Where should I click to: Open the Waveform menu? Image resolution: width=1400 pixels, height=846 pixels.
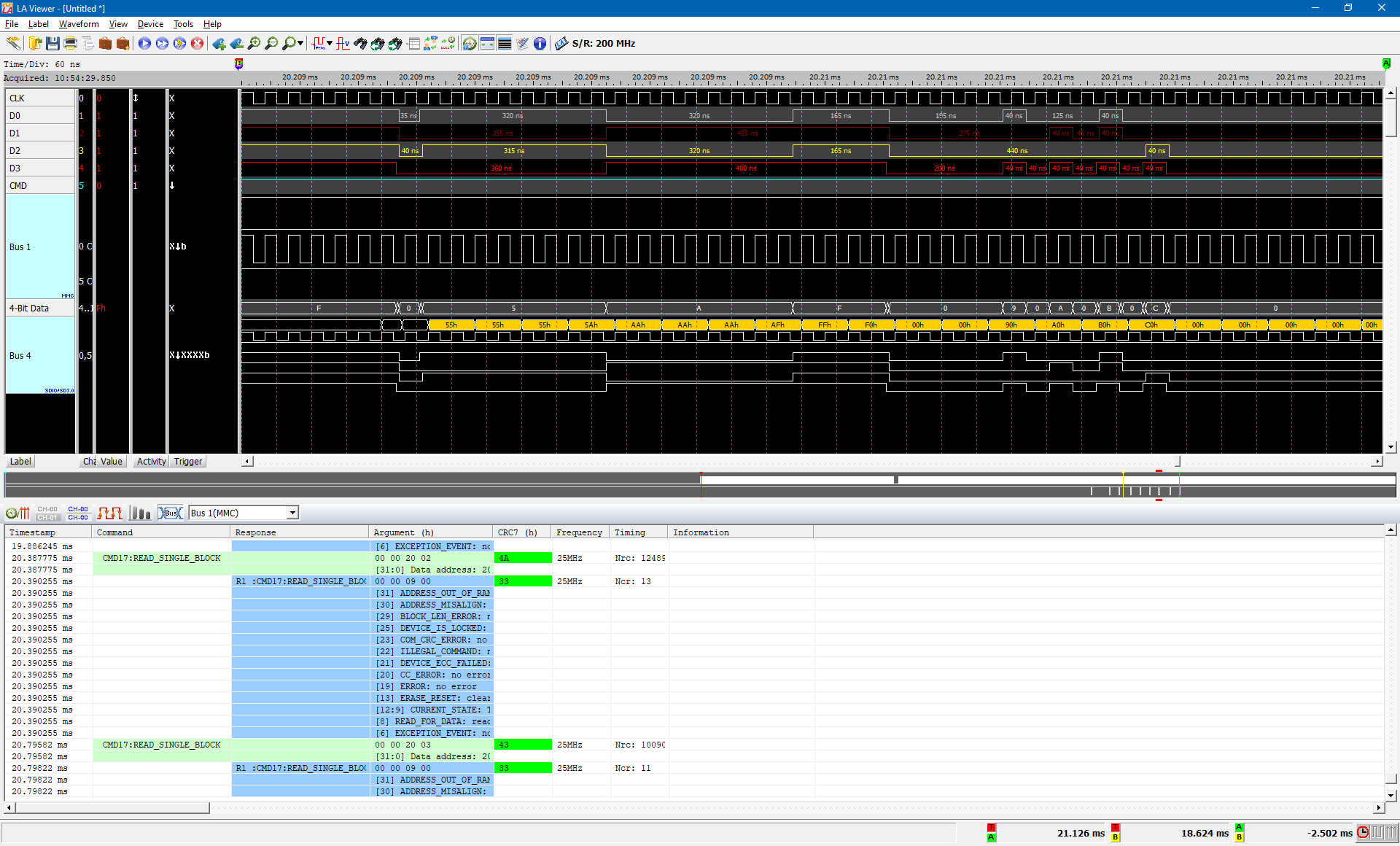pyautogui.click(x=79, y=24)
